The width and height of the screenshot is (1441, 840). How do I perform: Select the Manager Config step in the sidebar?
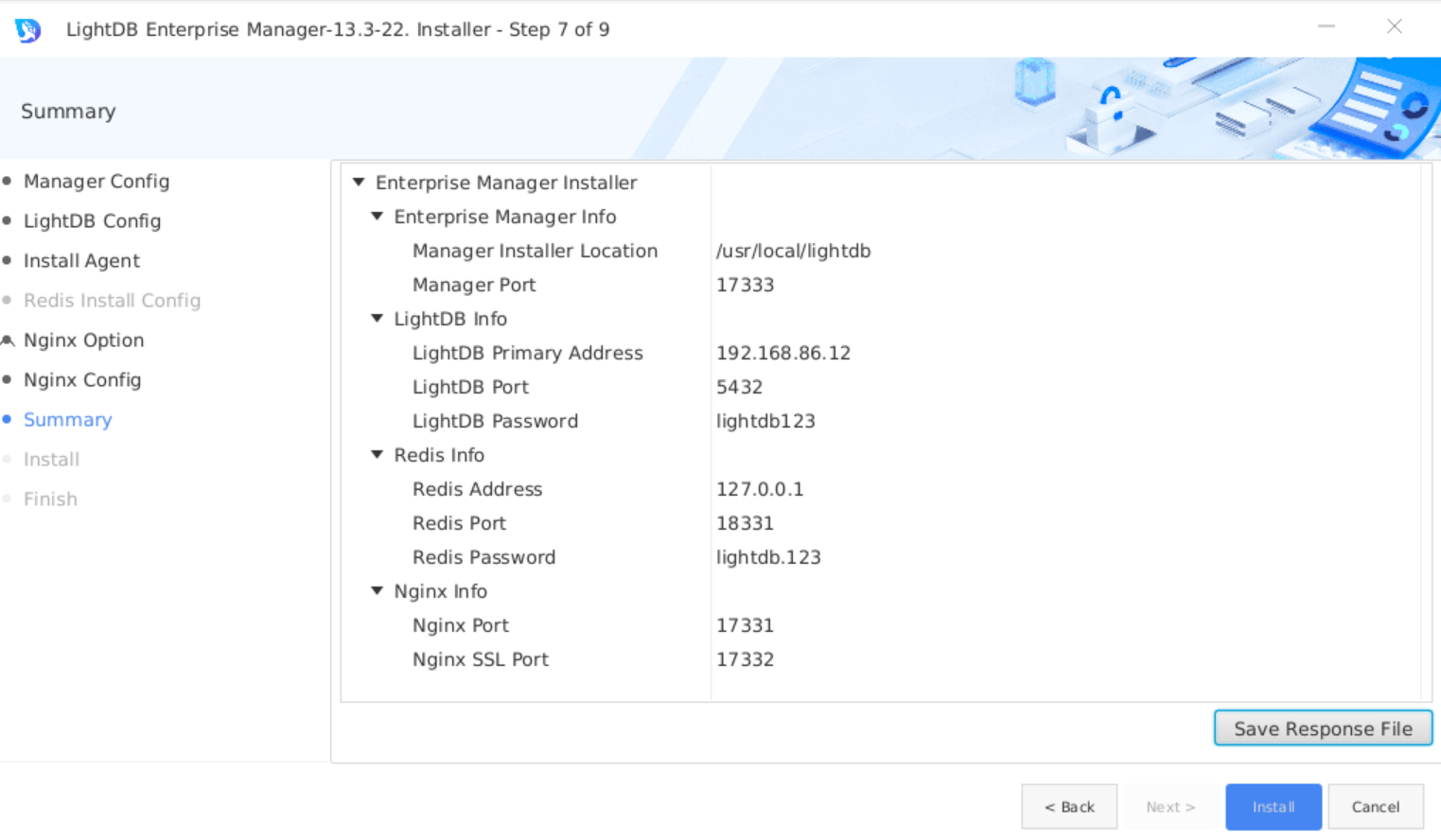coord(97,181)
